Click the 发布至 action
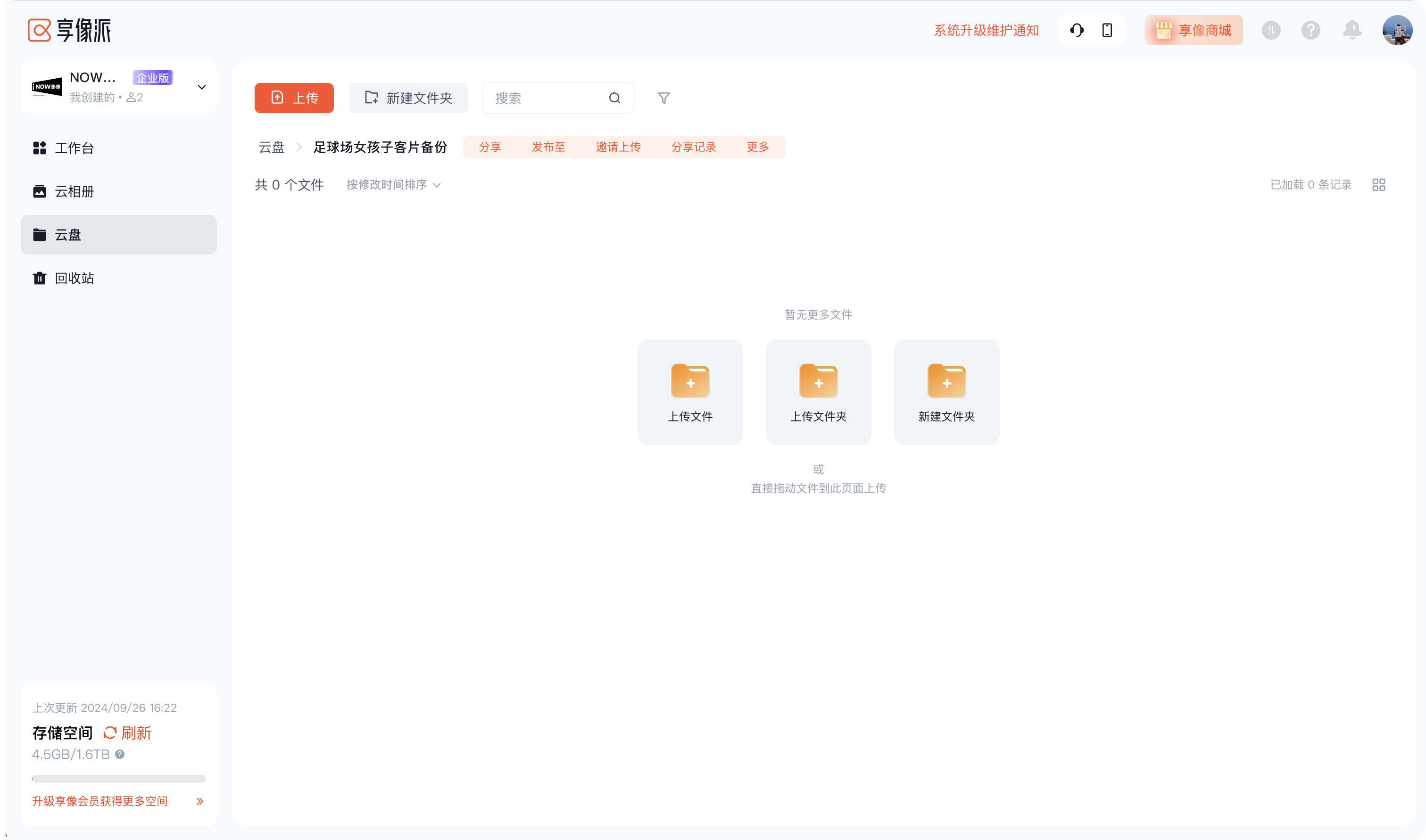Image resolution: width=1426 pixels, height=840 pixels. (548, 147)
